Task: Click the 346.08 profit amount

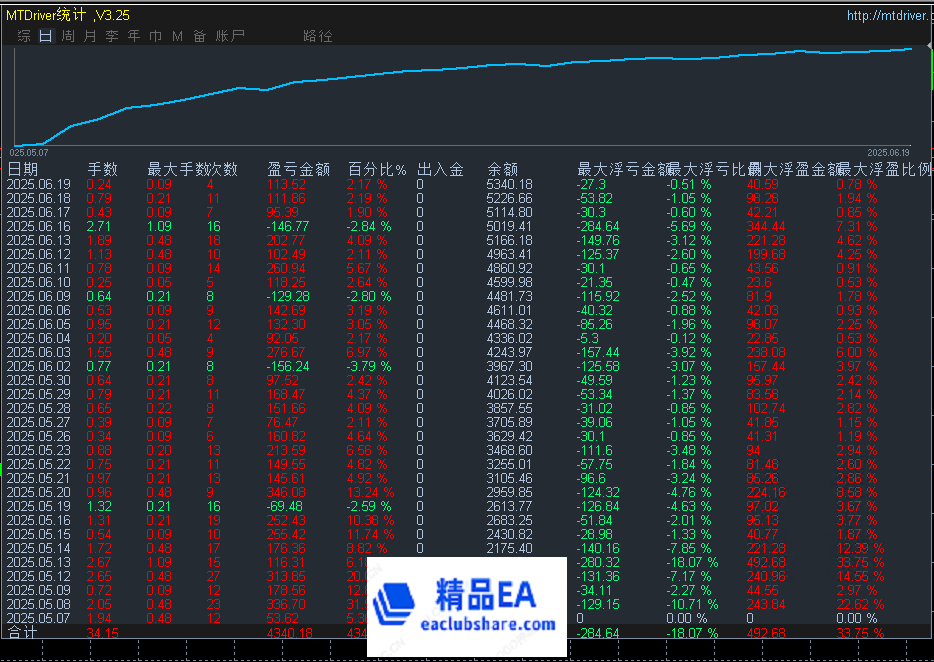Action: coord(287,492)
